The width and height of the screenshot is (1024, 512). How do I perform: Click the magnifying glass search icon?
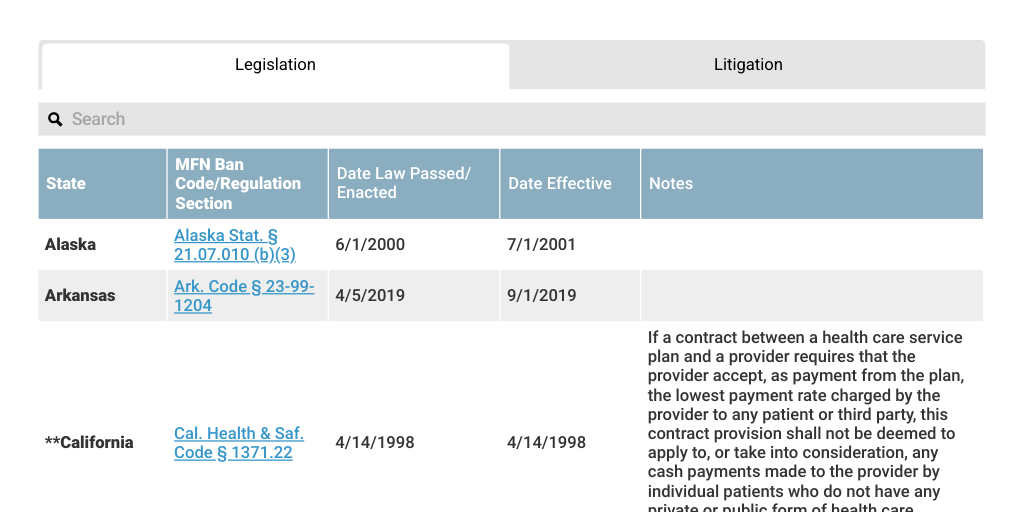tap(56, 119)
